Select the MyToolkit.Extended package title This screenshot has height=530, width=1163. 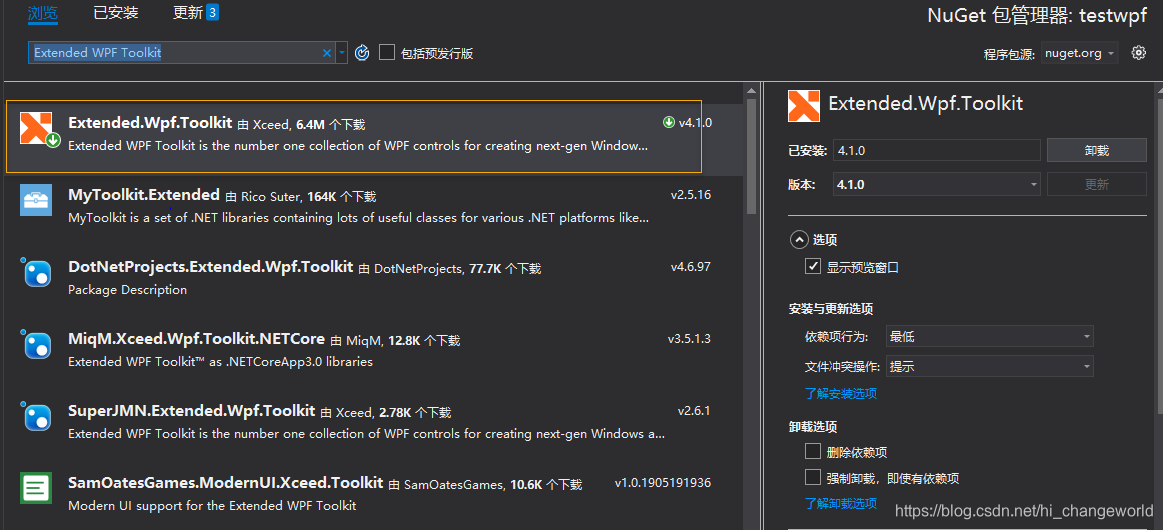tap(144, 195)
